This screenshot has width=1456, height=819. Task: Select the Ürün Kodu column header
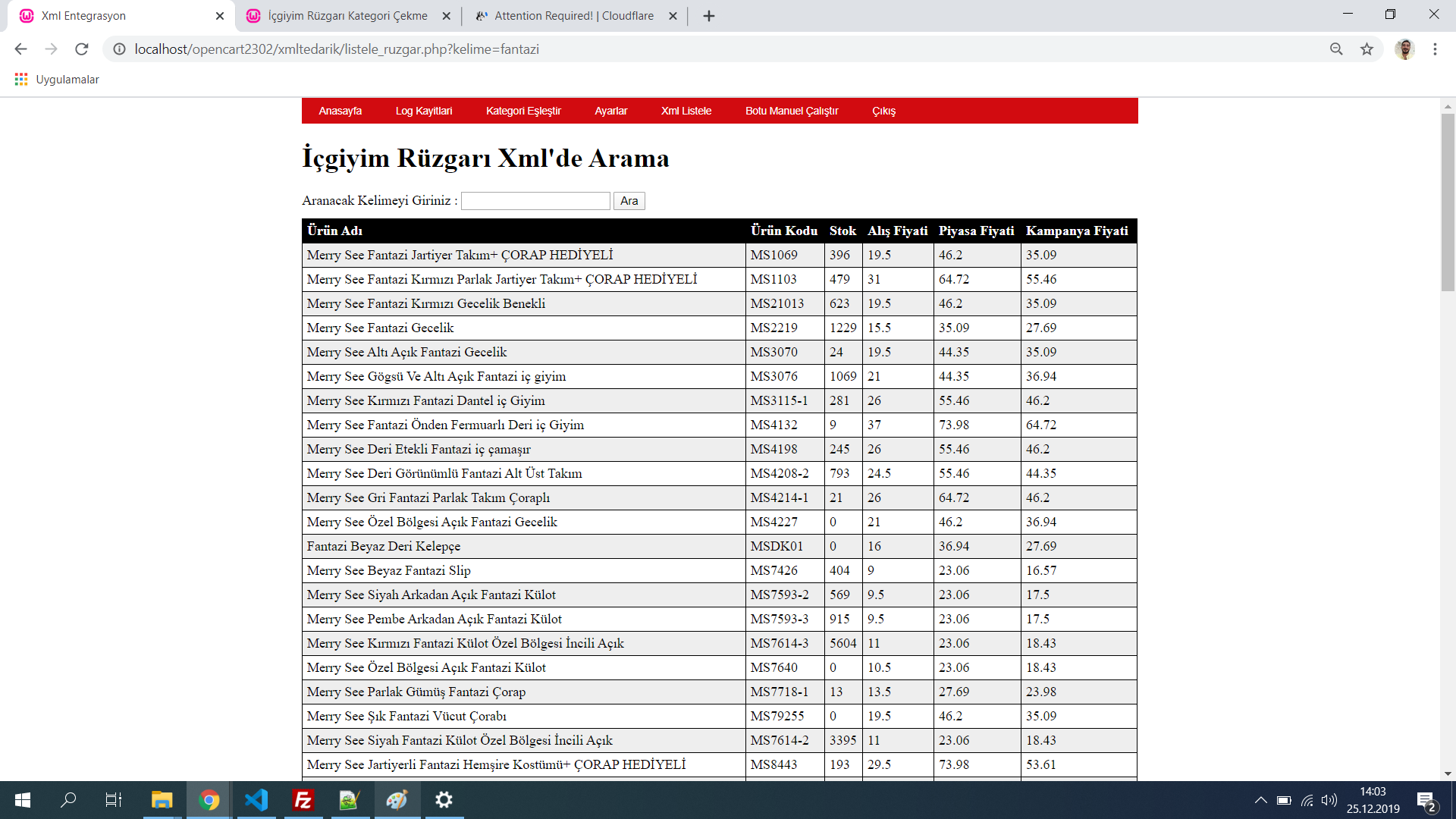[x=784, y=231]
